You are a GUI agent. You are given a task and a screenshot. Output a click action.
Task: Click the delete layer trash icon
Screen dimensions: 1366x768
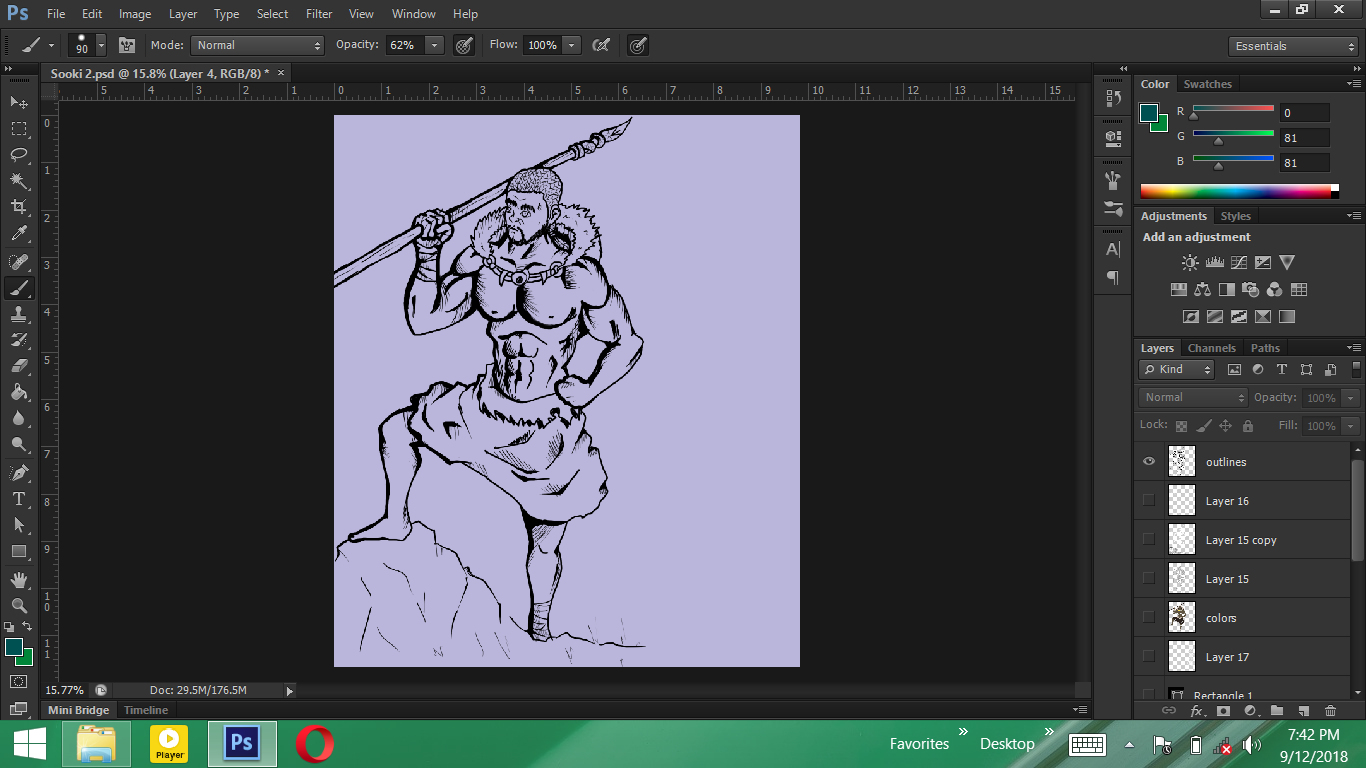(x=1330, y=711)
